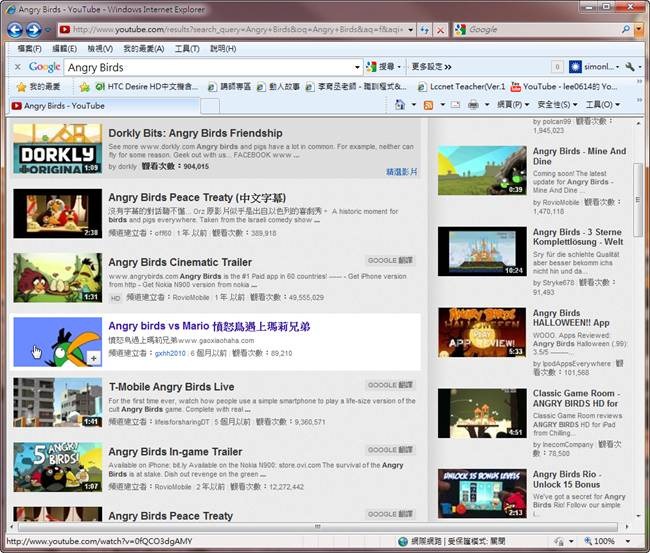The width and height of the screenshot is (650, 553).
Task: Open the HTC Desire HD favorites link
Action: pos(147,87)
